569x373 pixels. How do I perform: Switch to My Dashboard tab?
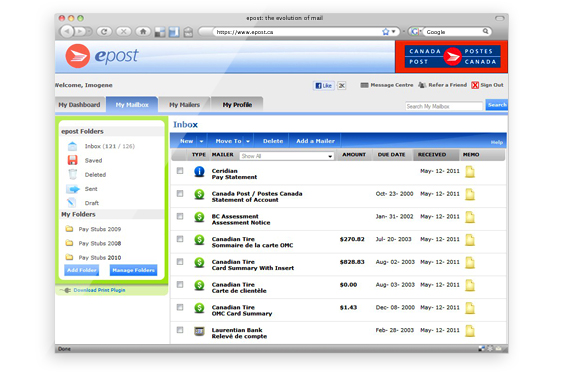(x=79, y=105)
